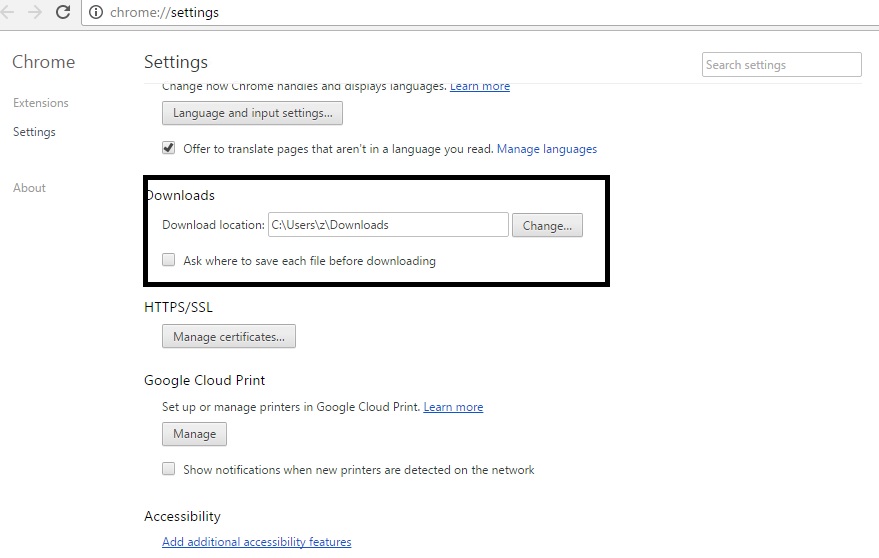Image resolution: width=879 pixels, height=558 pixels.
Task: Click the Manage button for Cloud Print
Action: 195,434
